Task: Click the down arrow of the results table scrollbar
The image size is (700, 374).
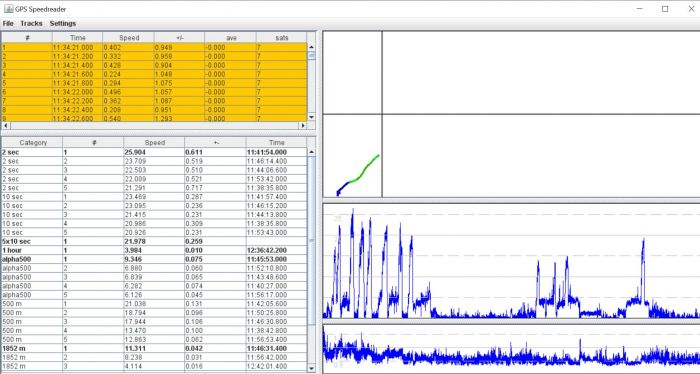Action: pyautogui.click(x=311, y=368)
